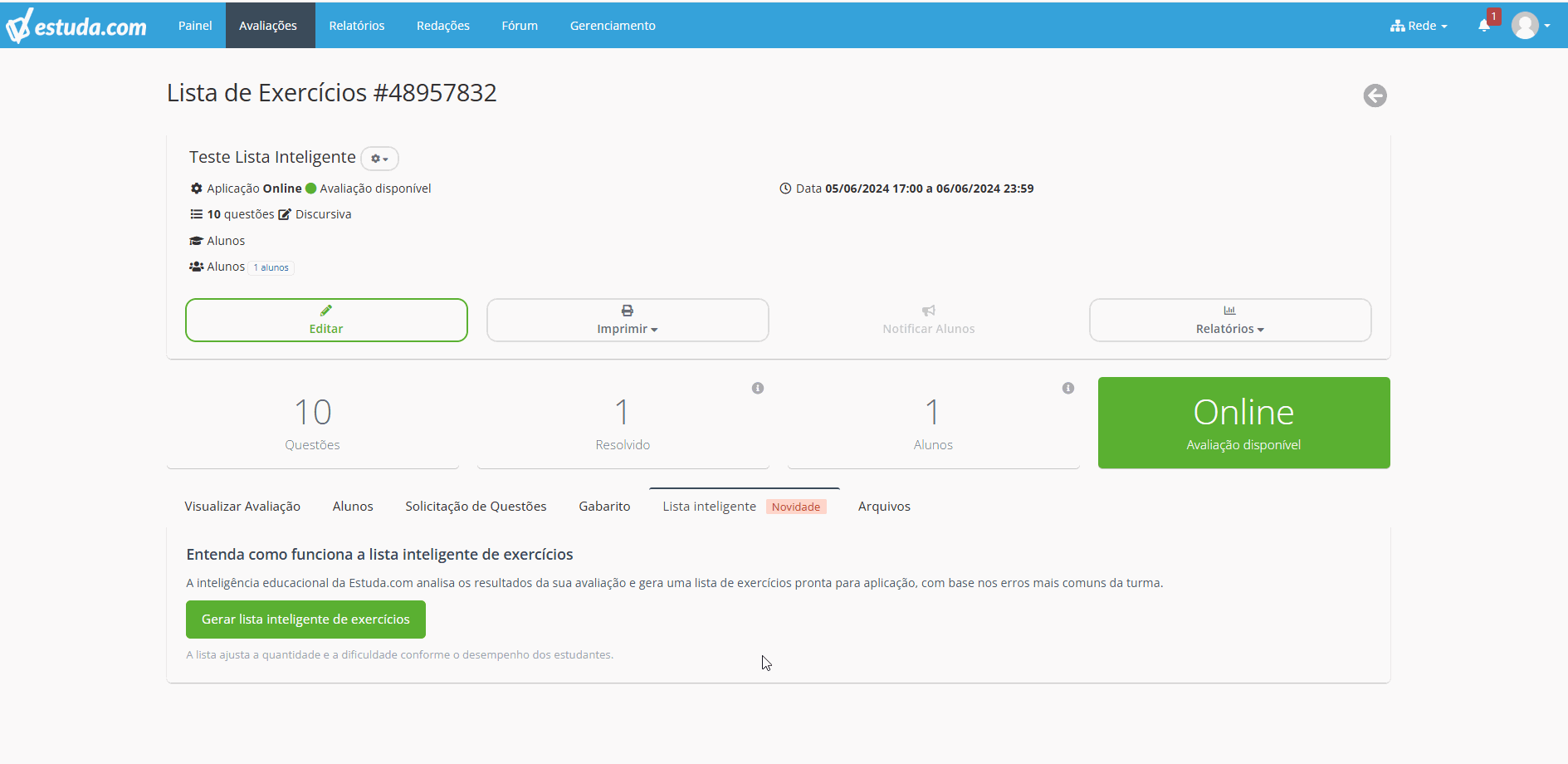1568x764 pixels.
Task: Switch to the Alunos tab
Action: [353, 507]
